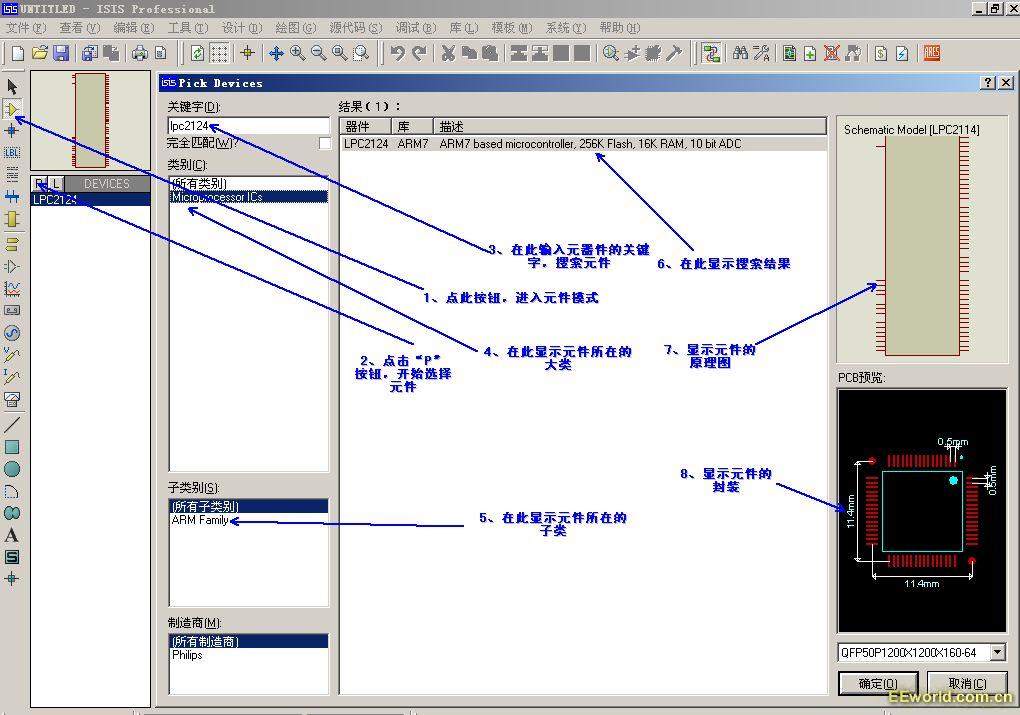Screen dimensions: 1020x715
Task: Select the 2D Graphics Circle tool
Action: point(12,468)
